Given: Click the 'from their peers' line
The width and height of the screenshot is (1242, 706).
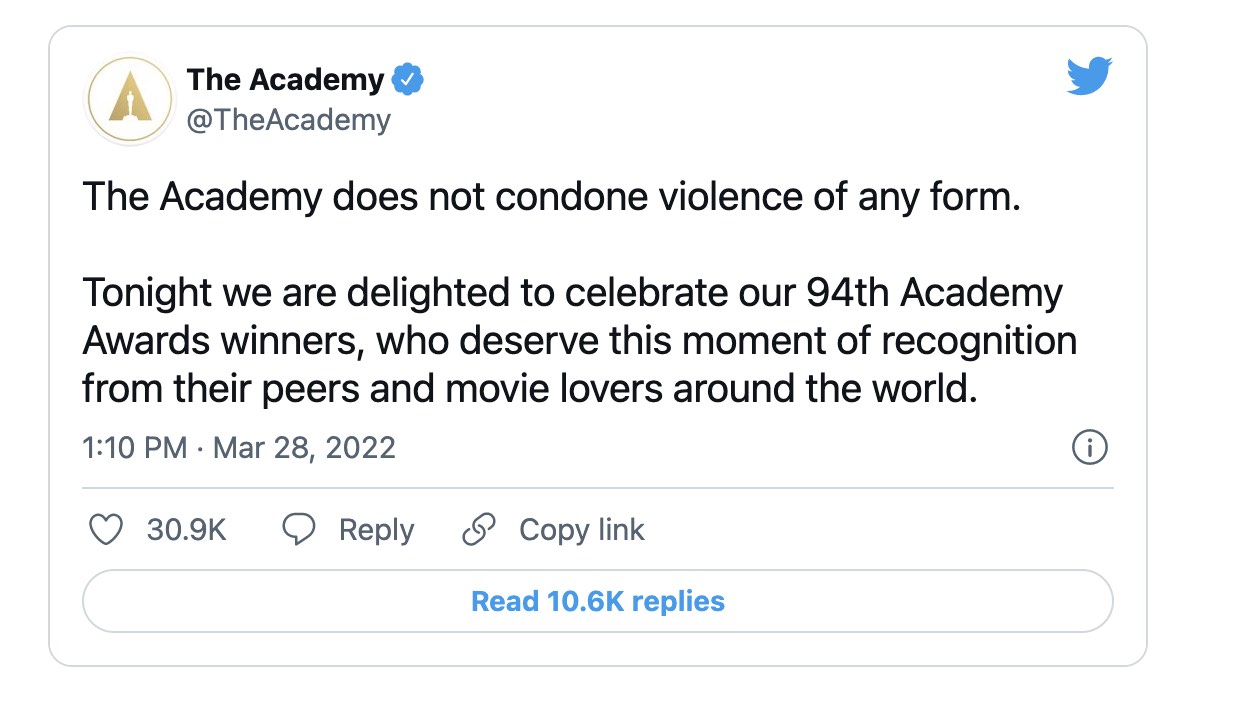Looking at the screenshot, I should [528, 388].
